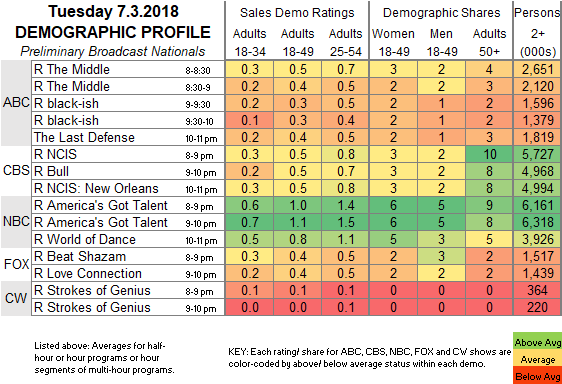
Task: Click the red Below Avg legend swatch
Action: tap(537, 376)
